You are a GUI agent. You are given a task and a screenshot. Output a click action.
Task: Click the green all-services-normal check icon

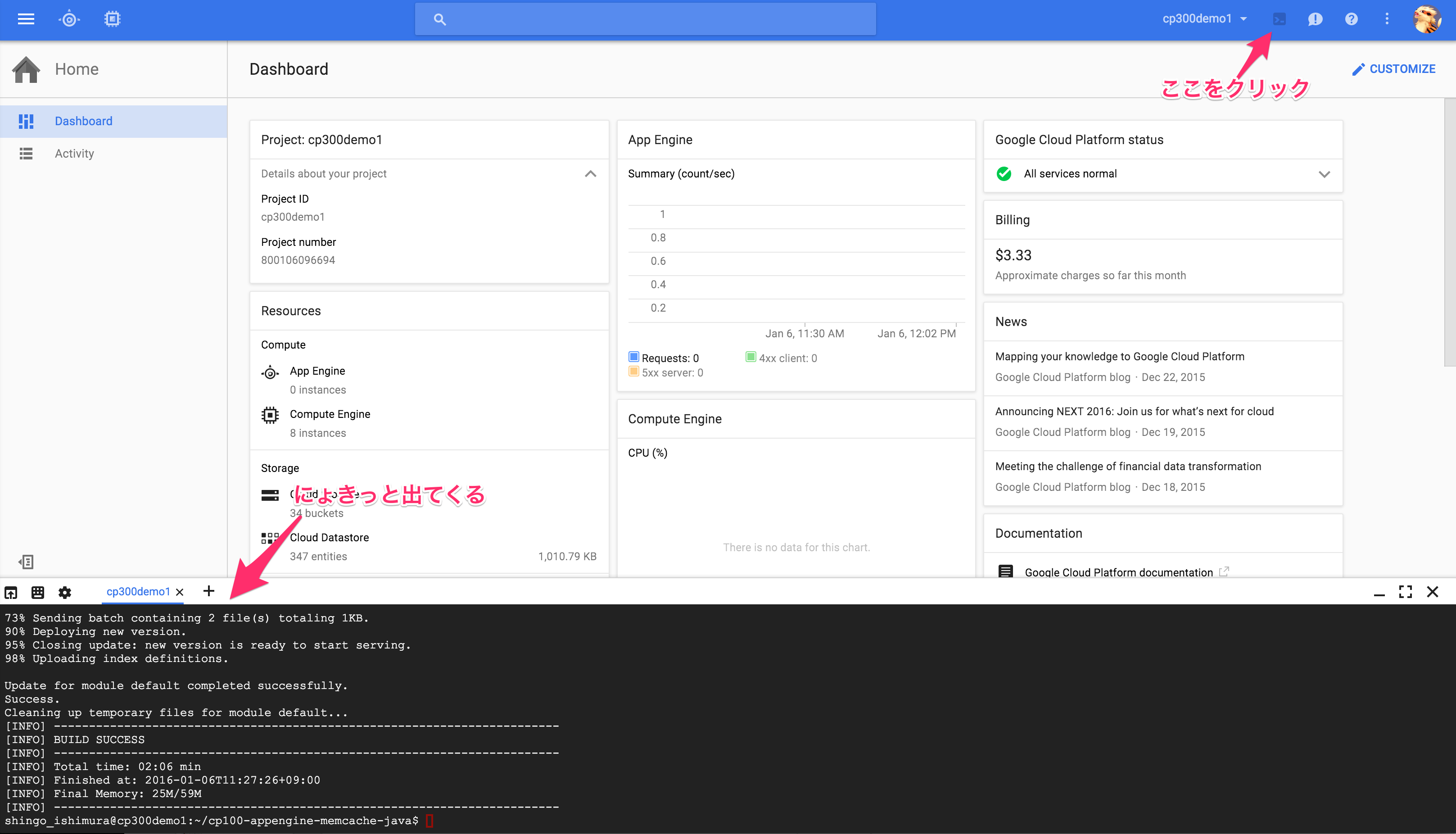1004,173
